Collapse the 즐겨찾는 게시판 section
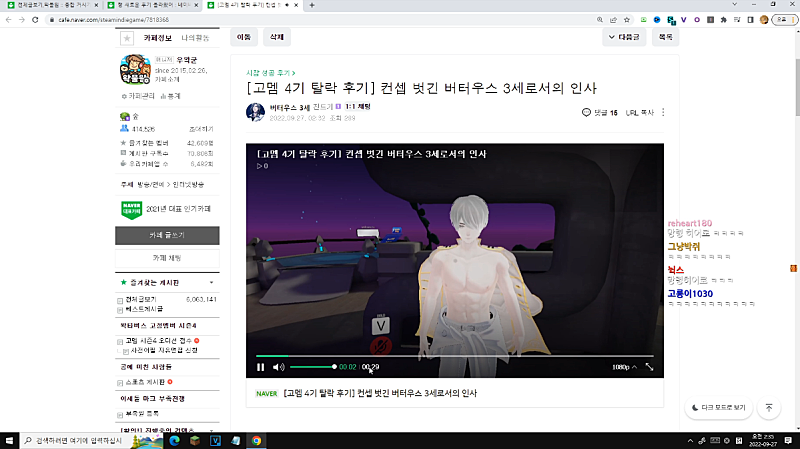Image resolution: width=800 pixels, height=449 pixels. (x=211, y=283)
